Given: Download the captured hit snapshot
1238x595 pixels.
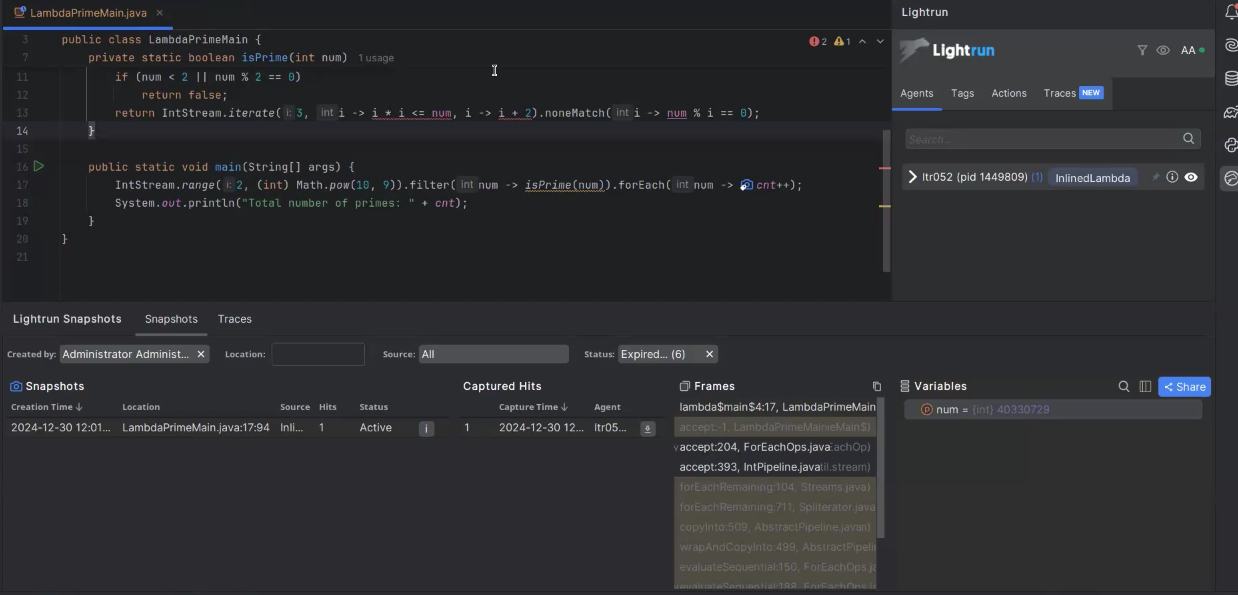Looking at the screenshot, I should [647, 428].
